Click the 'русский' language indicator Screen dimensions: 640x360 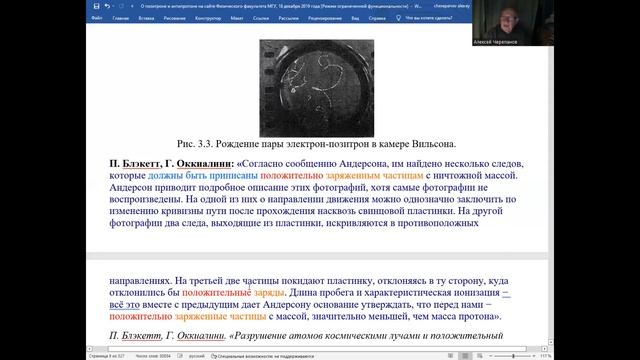pos(197,356)
